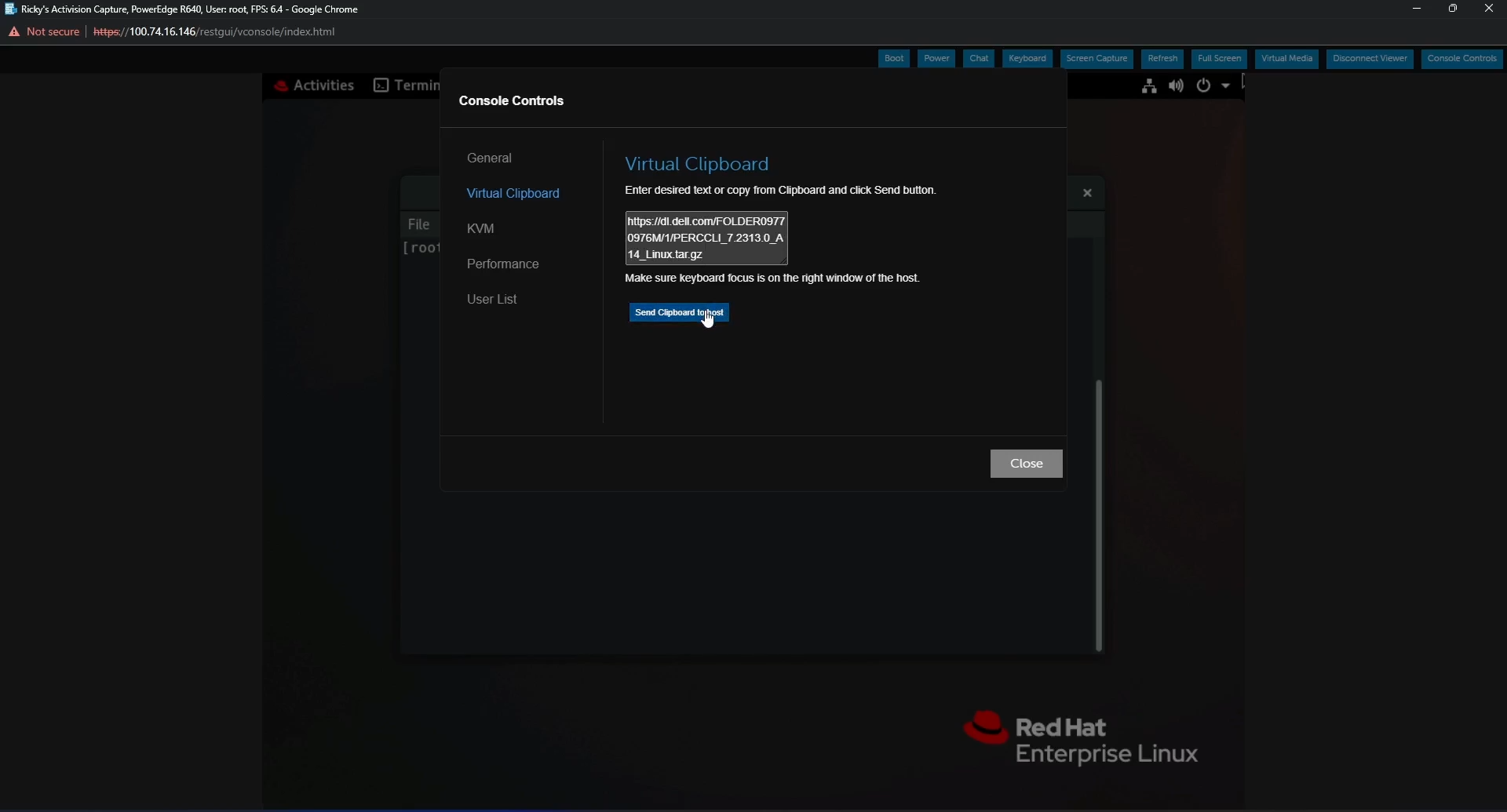Select the network topology icon in guest top bar

click(1149, 86)
